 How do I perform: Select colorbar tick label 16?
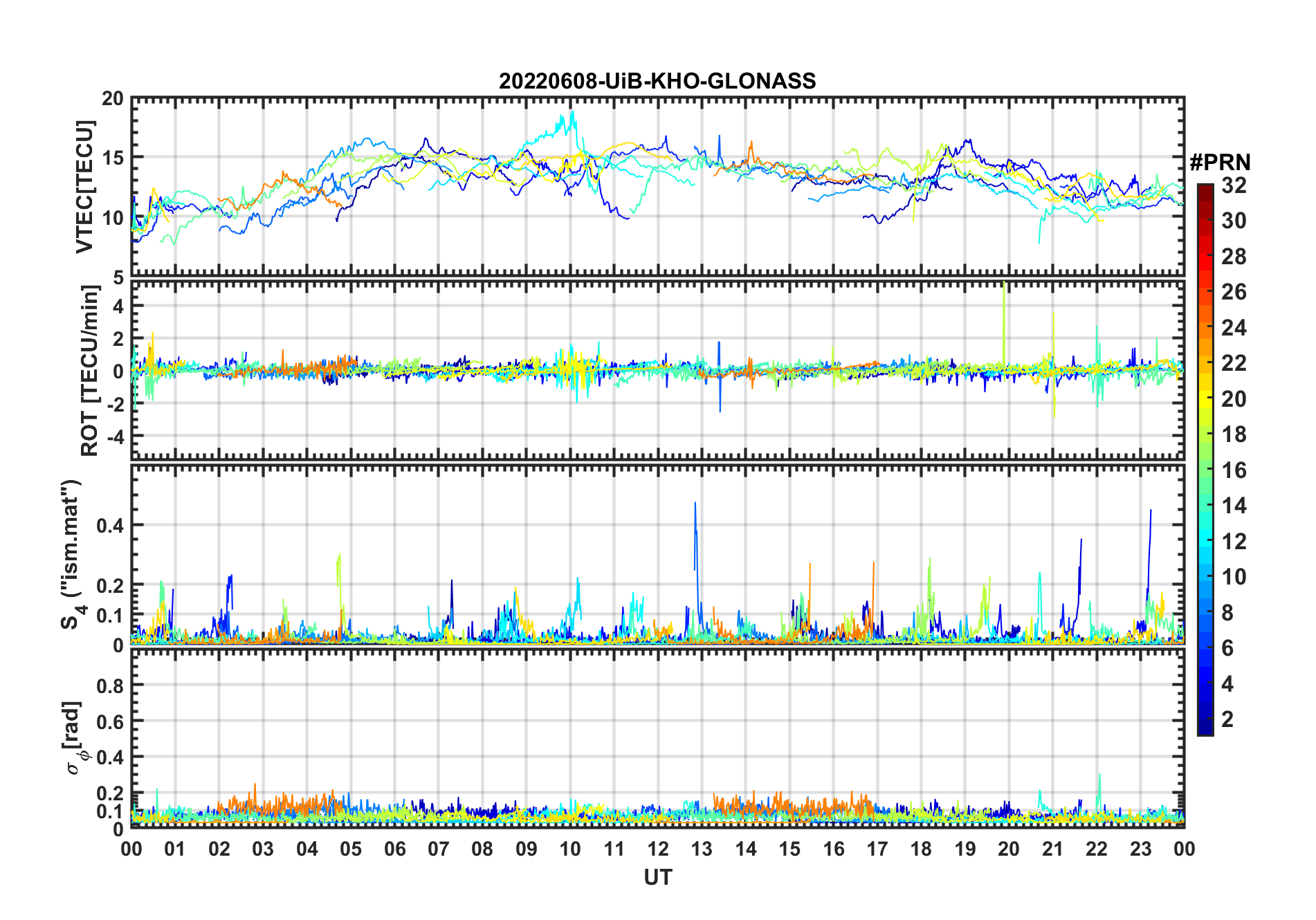click(x=1234, y=470)
